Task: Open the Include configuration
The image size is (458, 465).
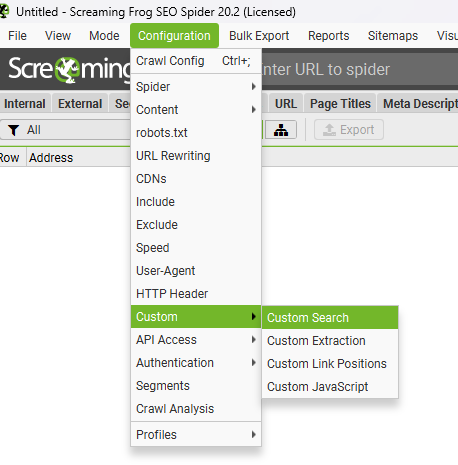Action: [196, 202]
